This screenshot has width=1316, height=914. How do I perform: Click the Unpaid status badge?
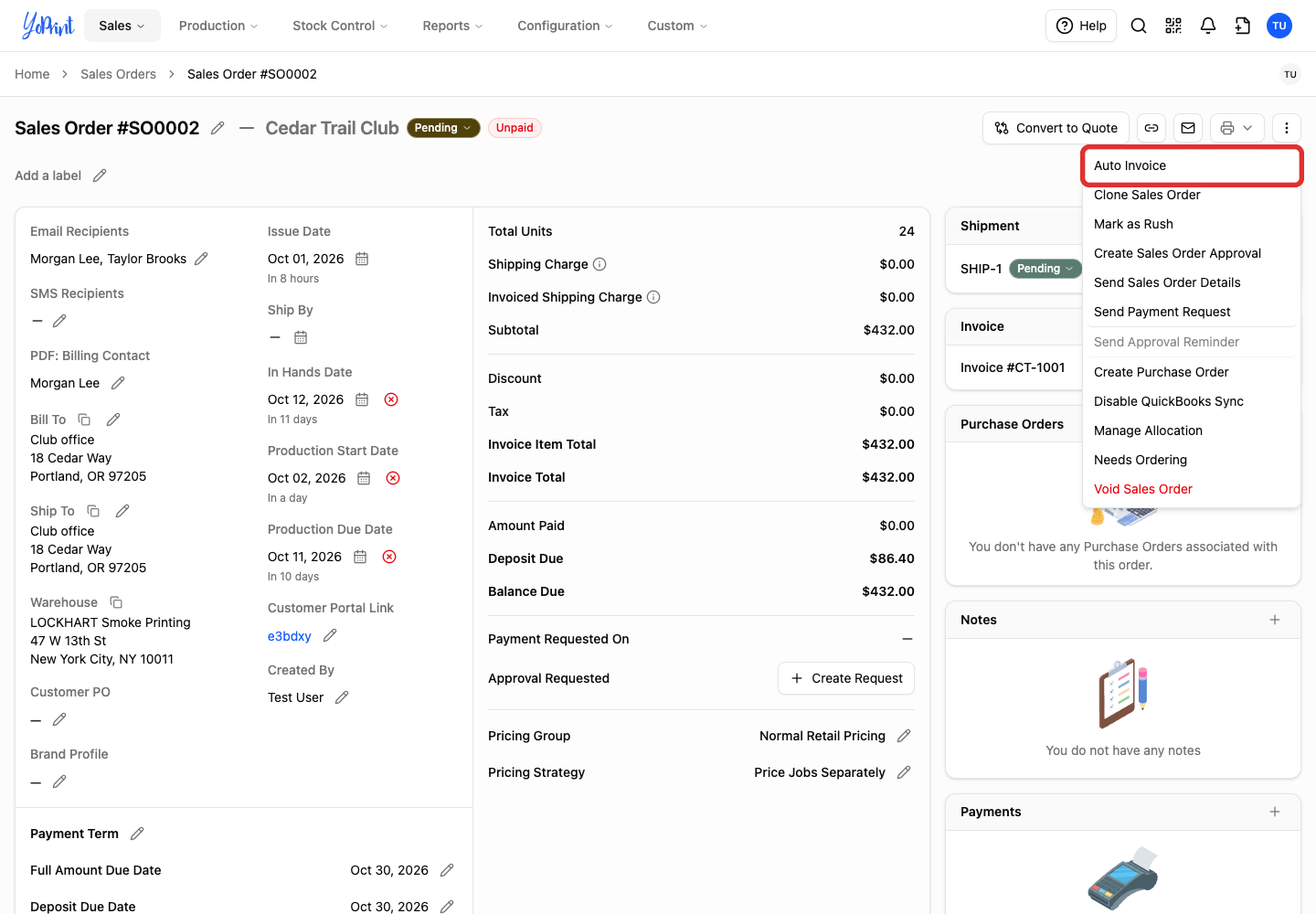[515, 128]
